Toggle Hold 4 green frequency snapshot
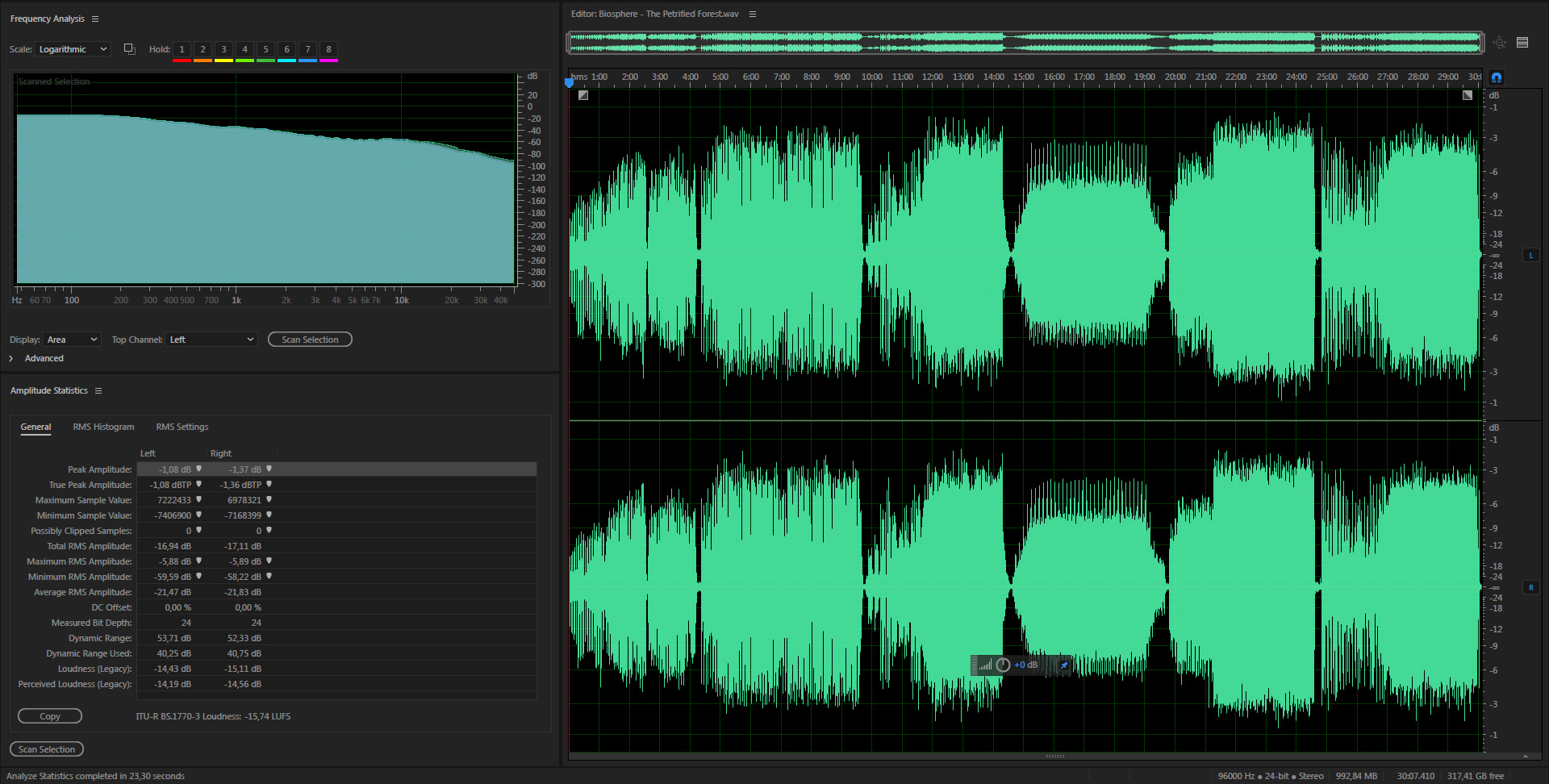Image resolution: width=1549 pixels, height=784 pixels. (244, 50)
